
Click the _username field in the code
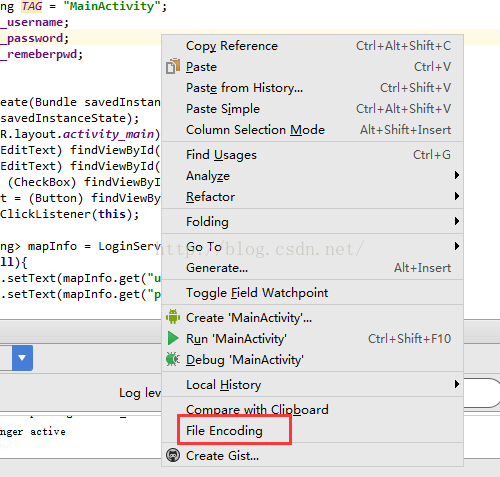31,22
